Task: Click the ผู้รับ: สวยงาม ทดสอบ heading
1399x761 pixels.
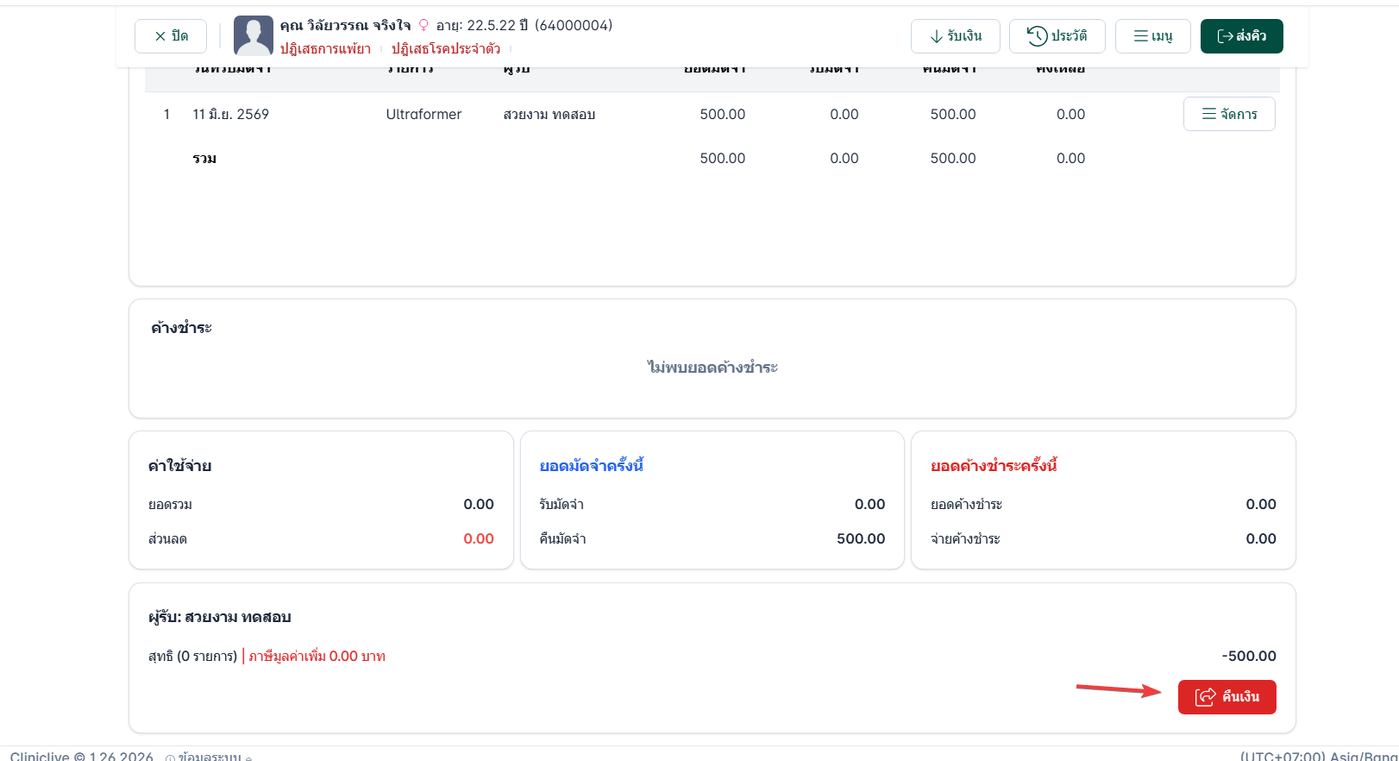Action: [x=219, y=617]
